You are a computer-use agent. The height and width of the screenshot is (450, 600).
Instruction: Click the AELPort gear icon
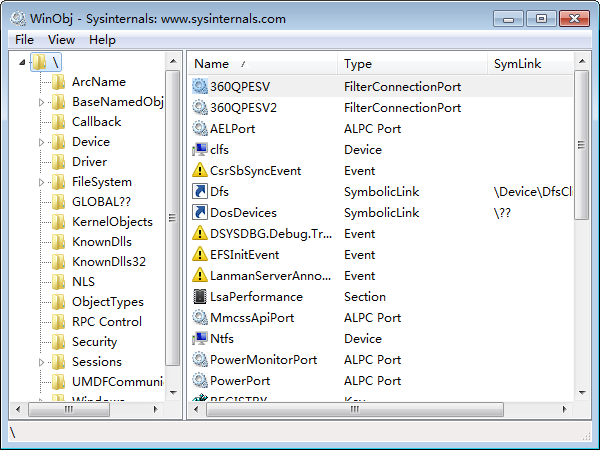(200, 129)
